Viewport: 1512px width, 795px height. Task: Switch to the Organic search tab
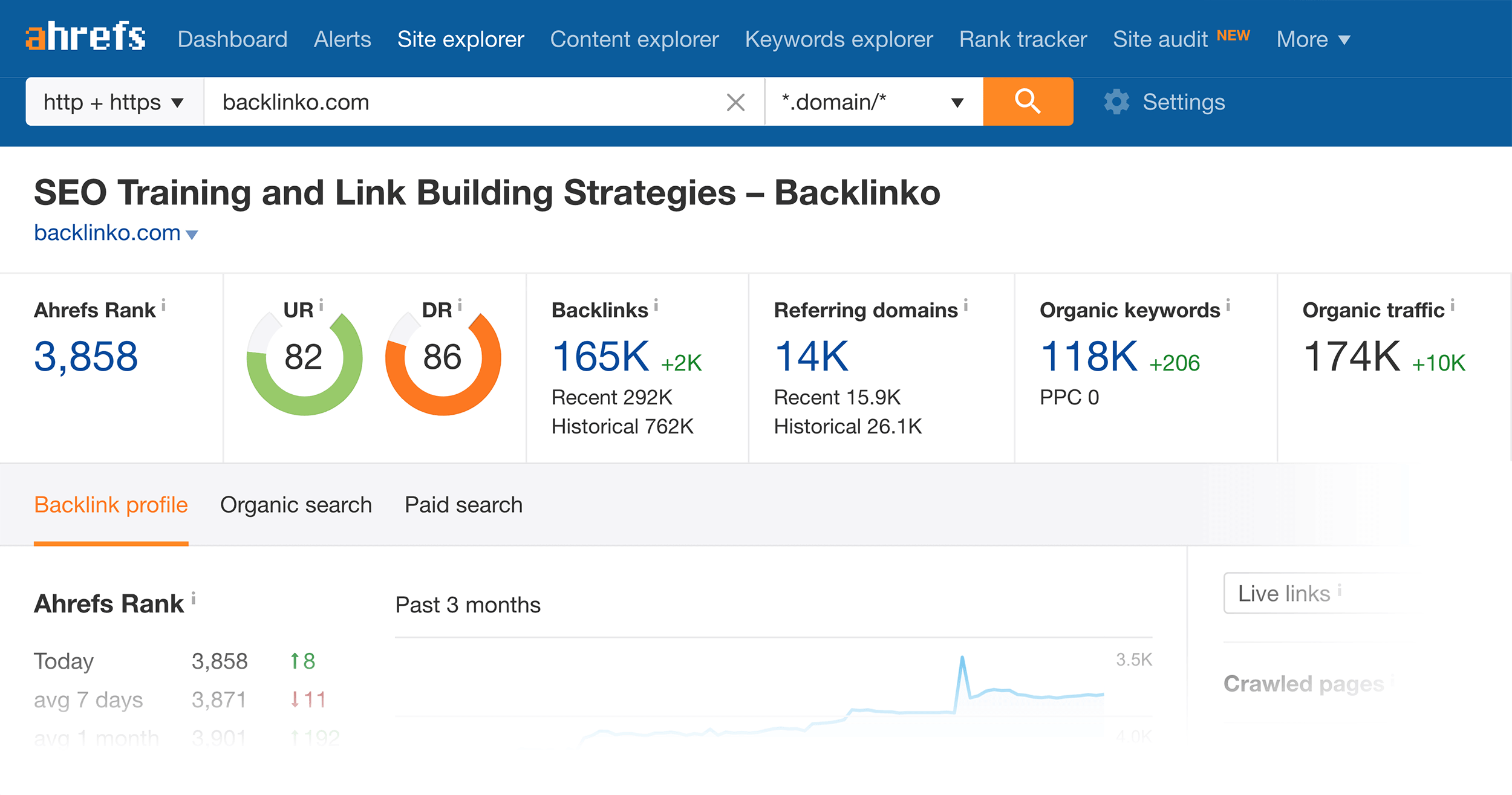pos(296,504)
